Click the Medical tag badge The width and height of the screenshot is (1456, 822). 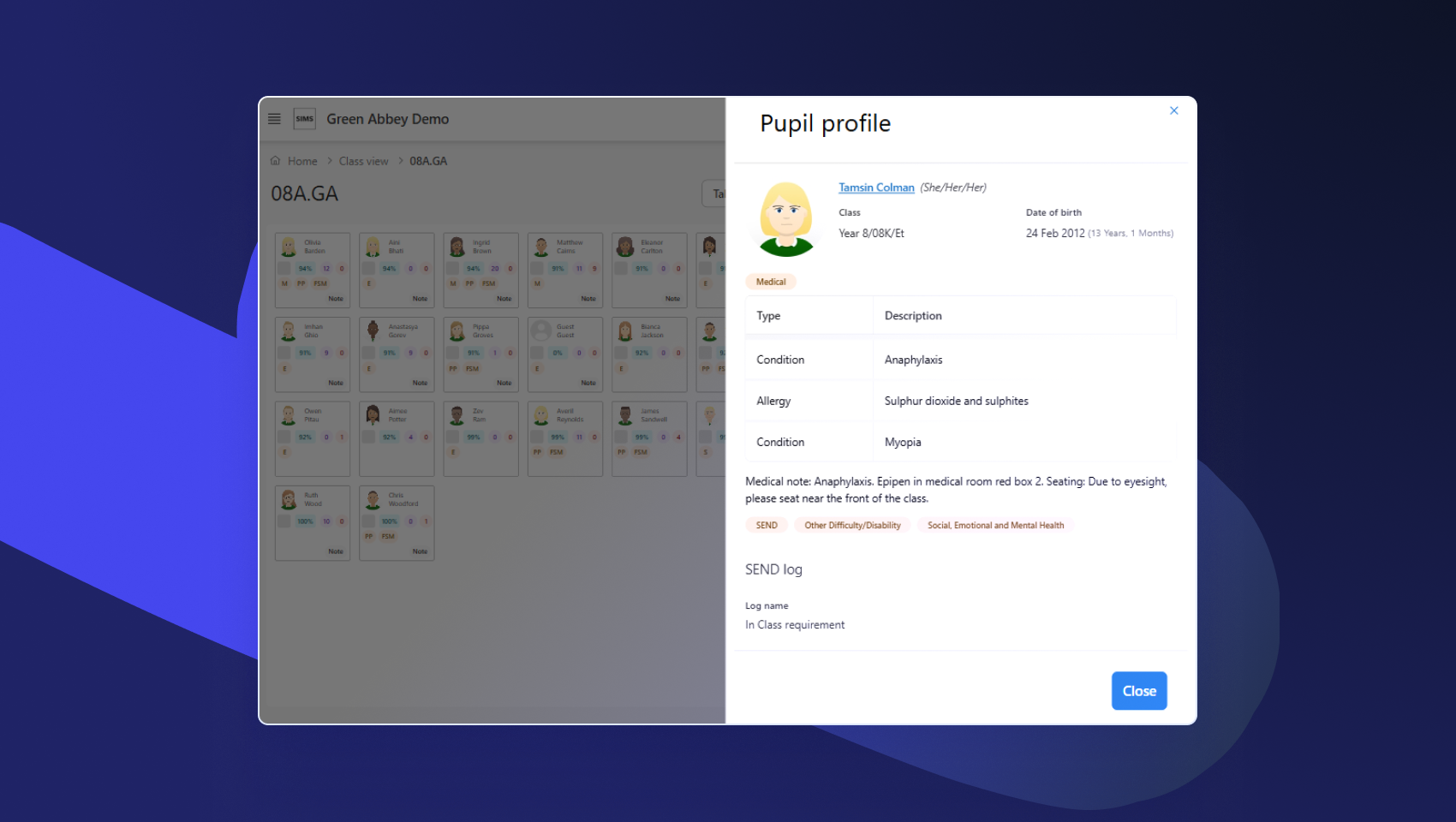tap(771, 282)
